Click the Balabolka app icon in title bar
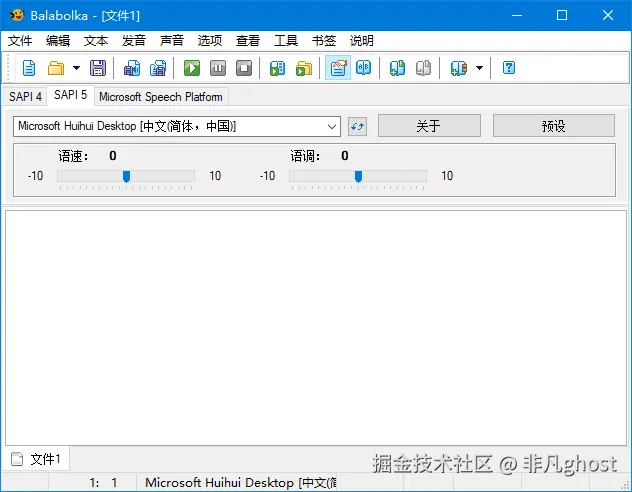Viewport: 632px width, 492px height. coord(17,15)
